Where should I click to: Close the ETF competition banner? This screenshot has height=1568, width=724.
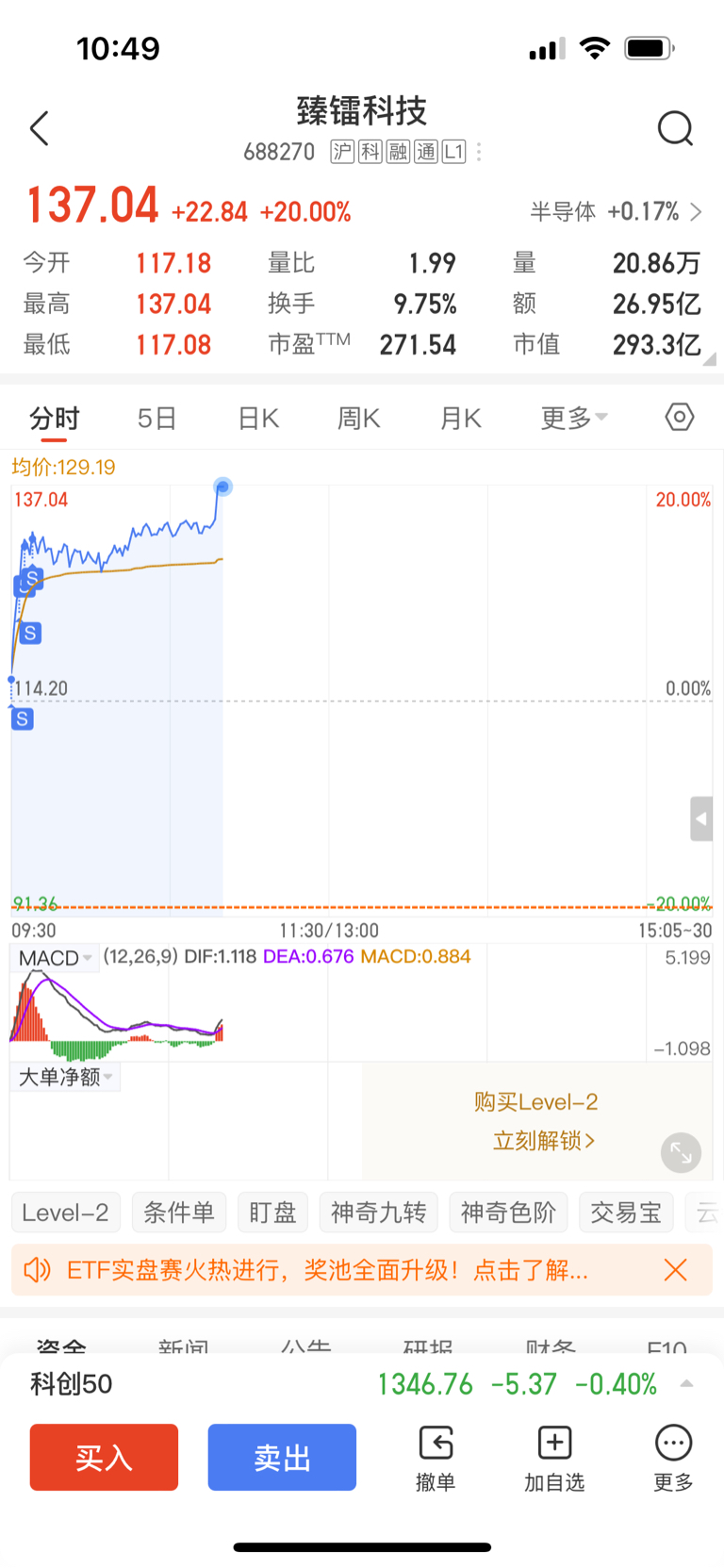pos(675,1270)
